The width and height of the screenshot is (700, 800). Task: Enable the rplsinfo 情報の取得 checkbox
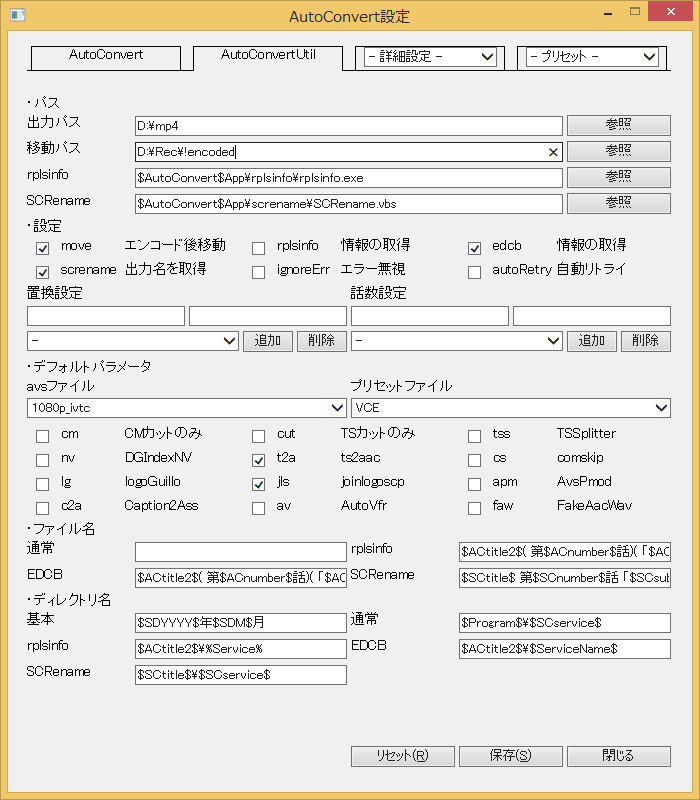259,248
